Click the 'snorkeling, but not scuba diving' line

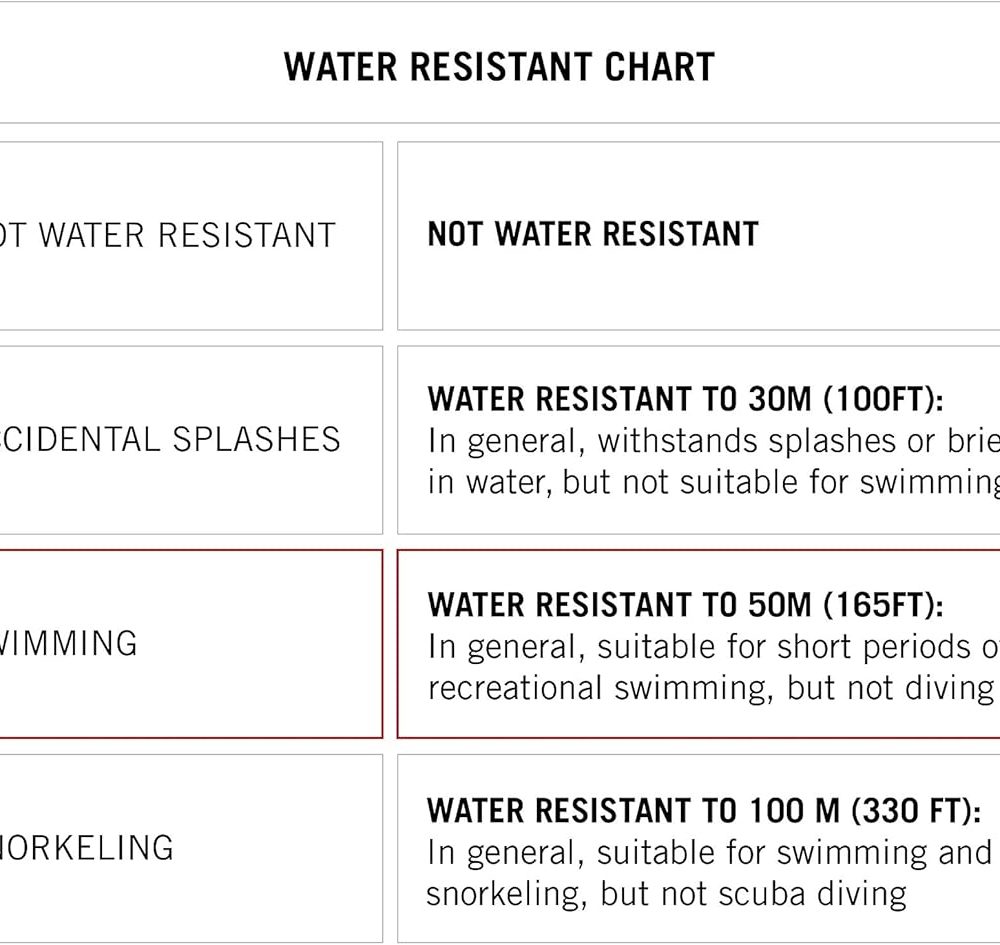coord(666,893)
